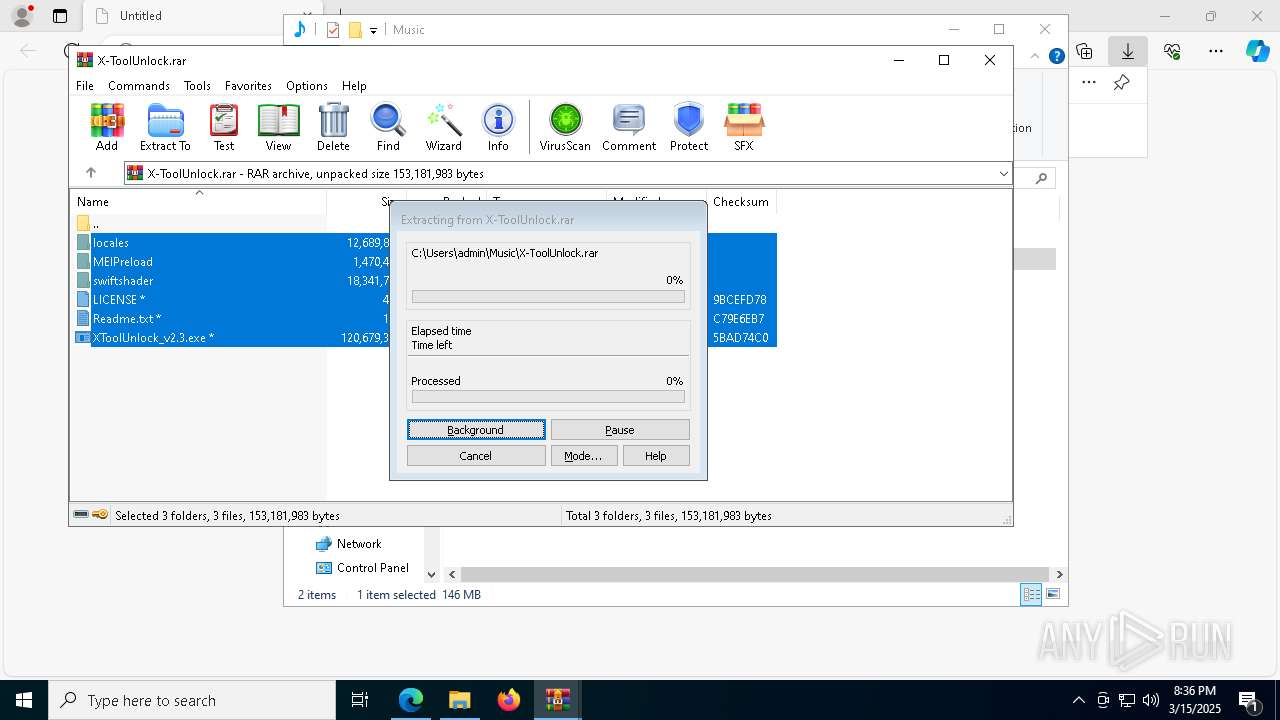Click the Processed total progress bar
Screen dimensions: 1280x720
(548, 397)
